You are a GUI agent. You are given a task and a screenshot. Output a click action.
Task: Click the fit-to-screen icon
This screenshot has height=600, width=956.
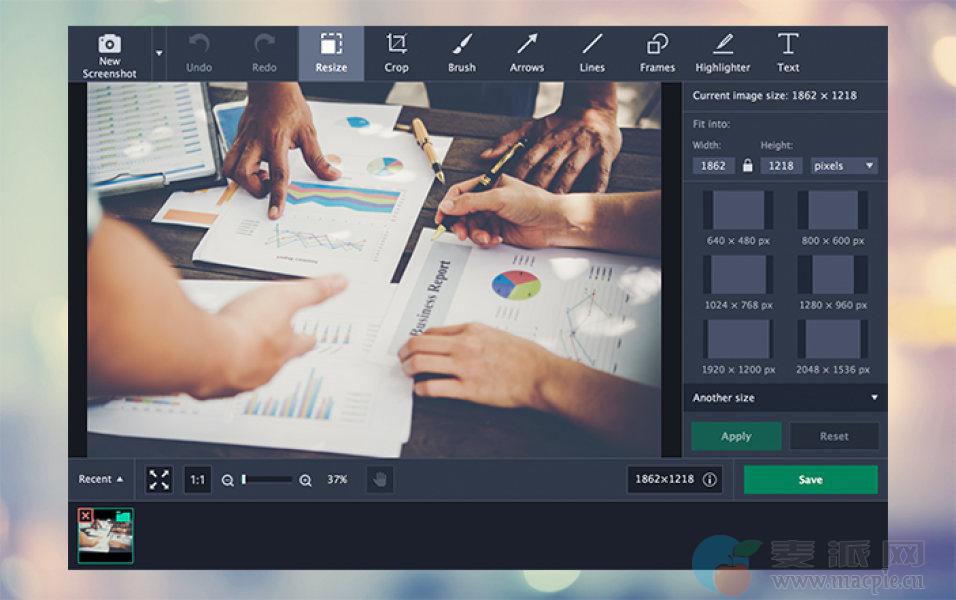click(159, 480)
